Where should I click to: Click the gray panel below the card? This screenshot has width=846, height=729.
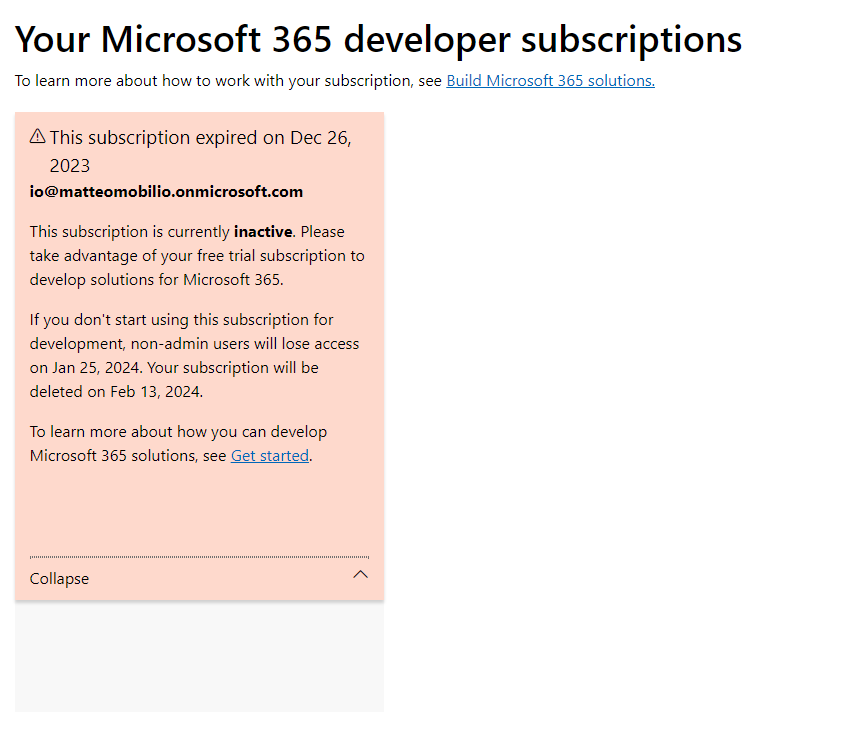199,655
